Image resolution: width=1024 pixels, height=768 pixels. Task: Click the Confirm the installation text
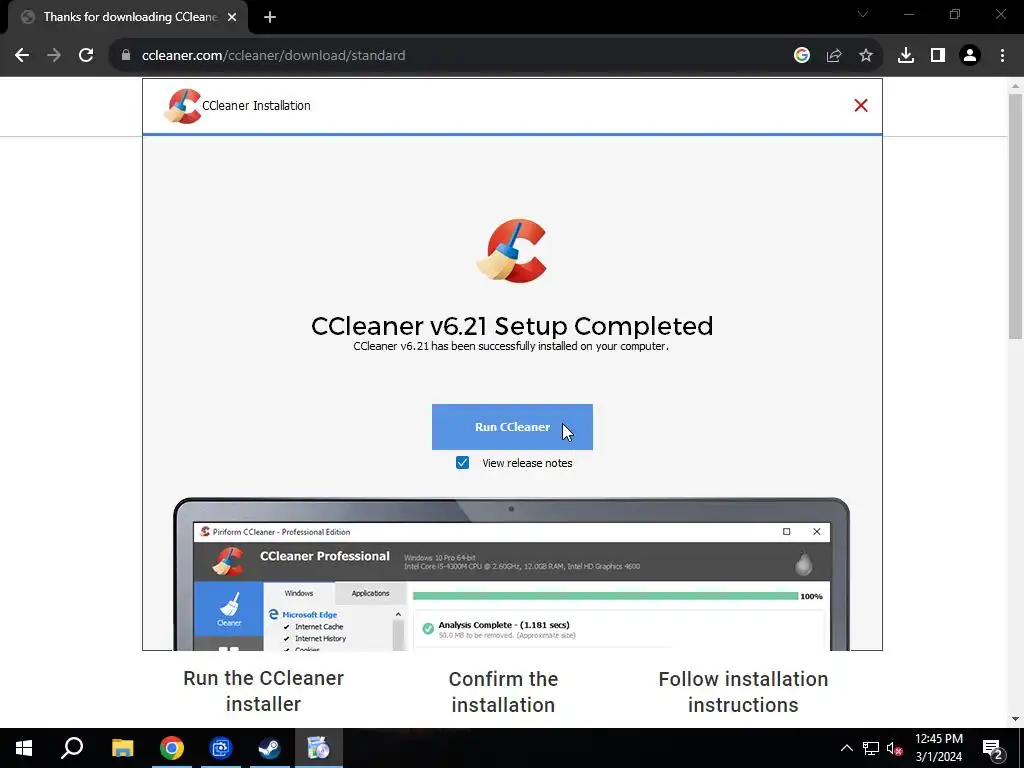[x=504, y=692]
